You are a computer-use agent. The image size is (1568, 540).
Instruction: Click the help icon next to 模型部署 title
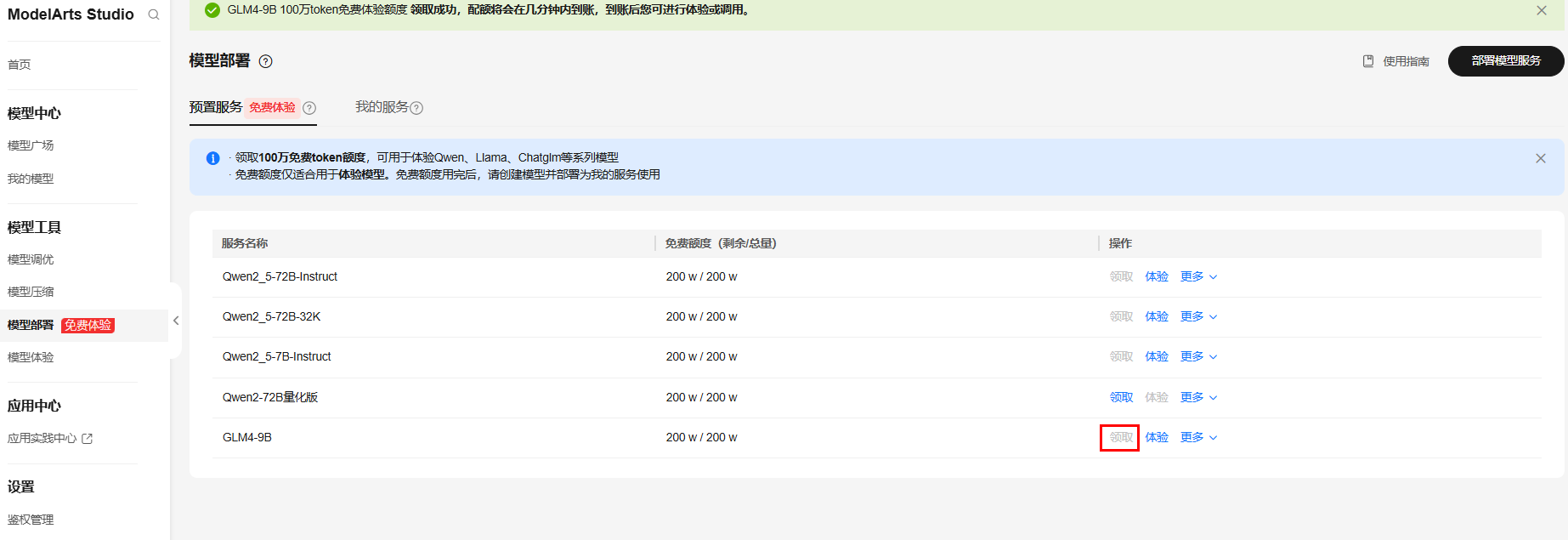(266, 61)
